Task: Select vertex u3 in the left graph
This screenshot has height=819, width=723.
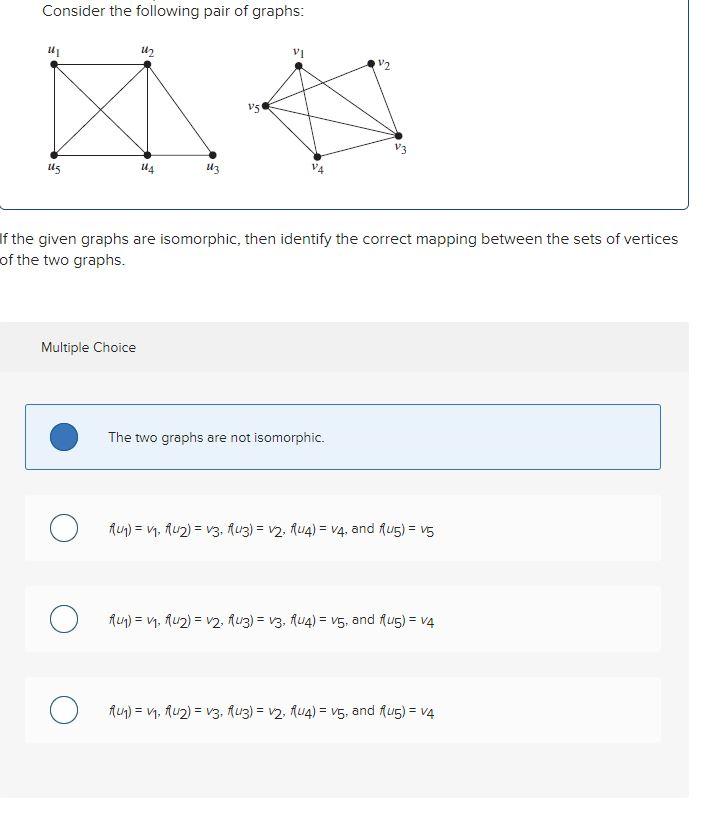Action: click(213, 156)
